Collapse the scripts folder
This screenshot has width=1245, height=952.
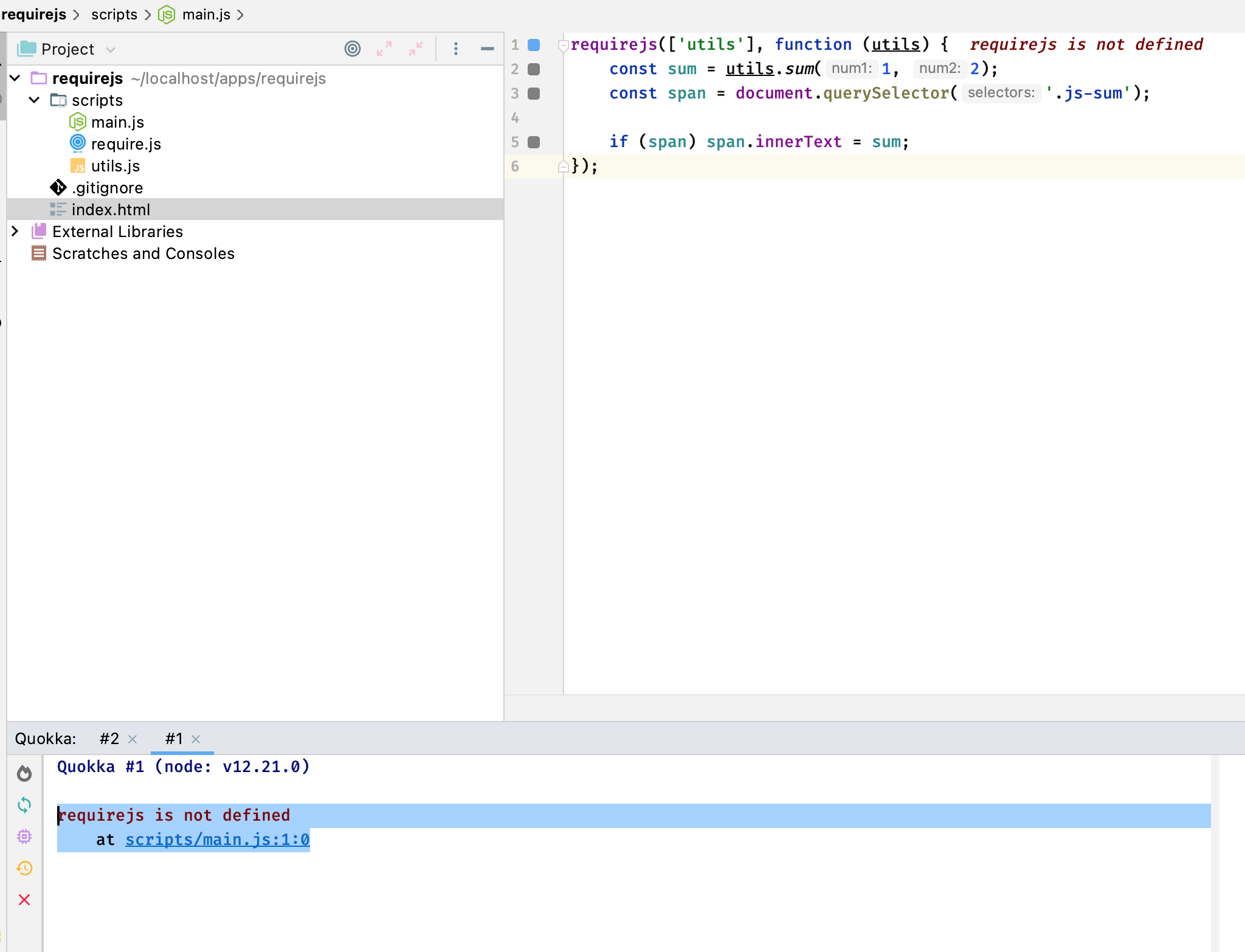point(34,100)
